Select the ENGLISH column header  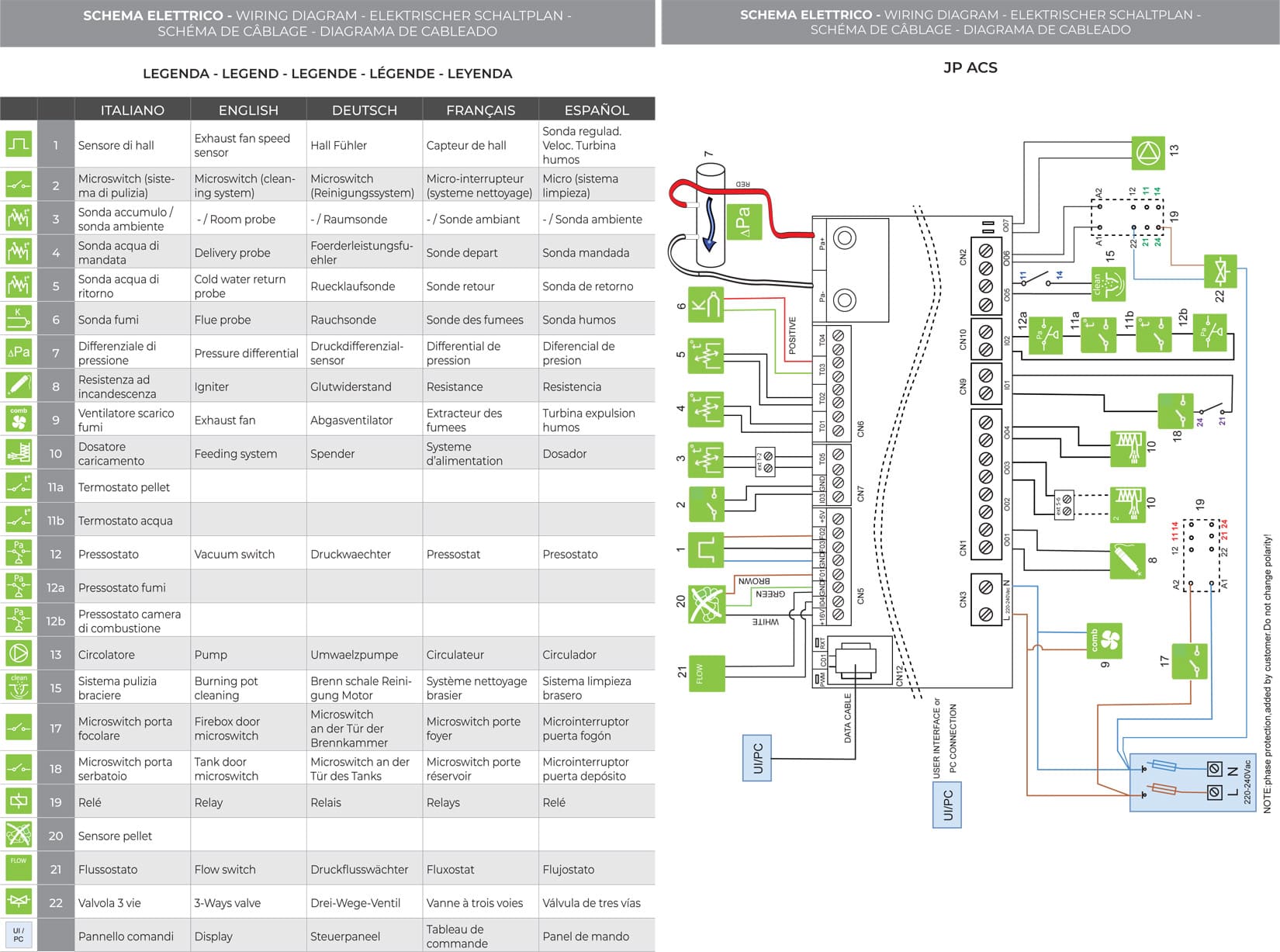click(248, 109)
